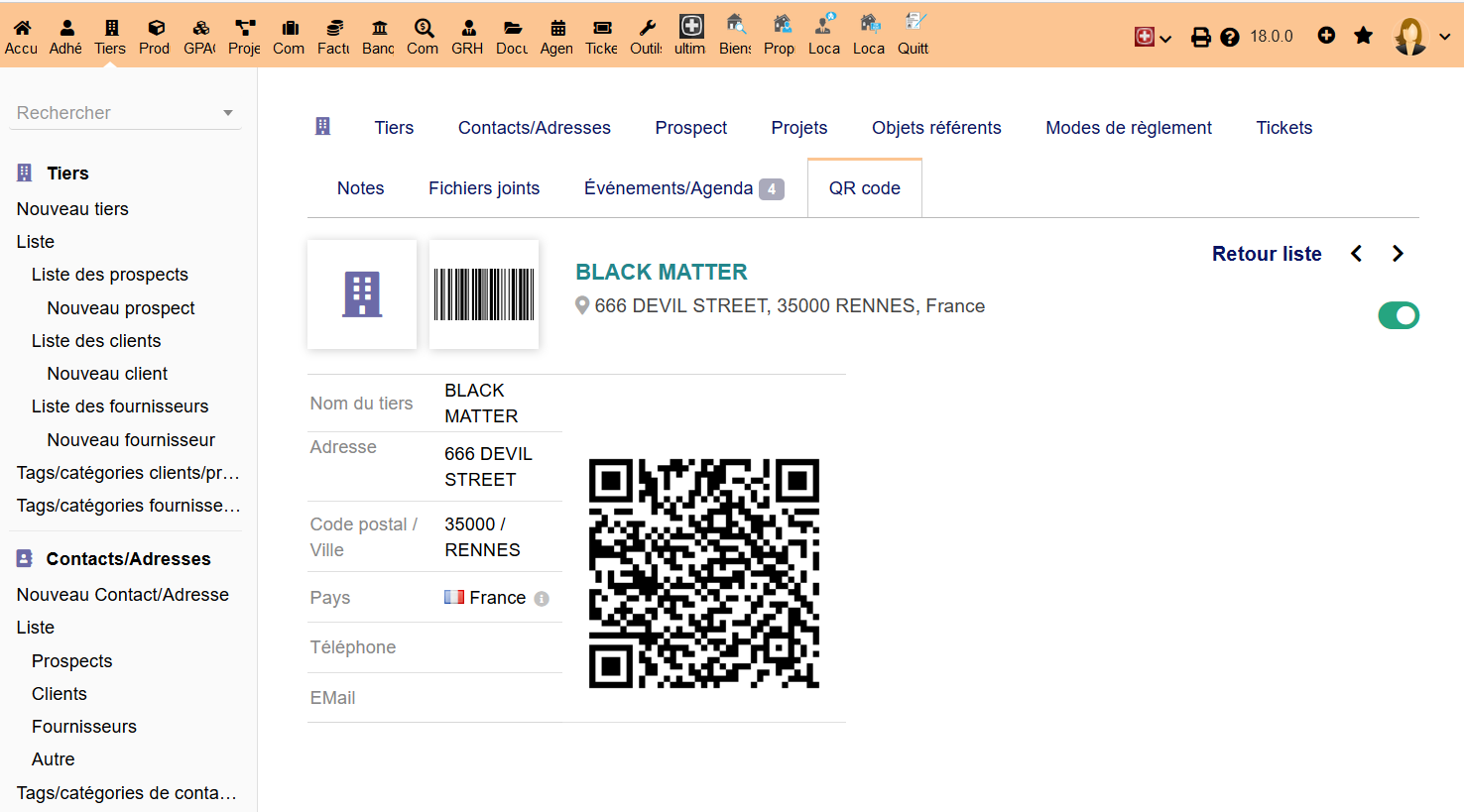This screenshot has width=1464, height=812.
Task: Click Nouveau tiers in the sidebar
Action: point(72,209)
